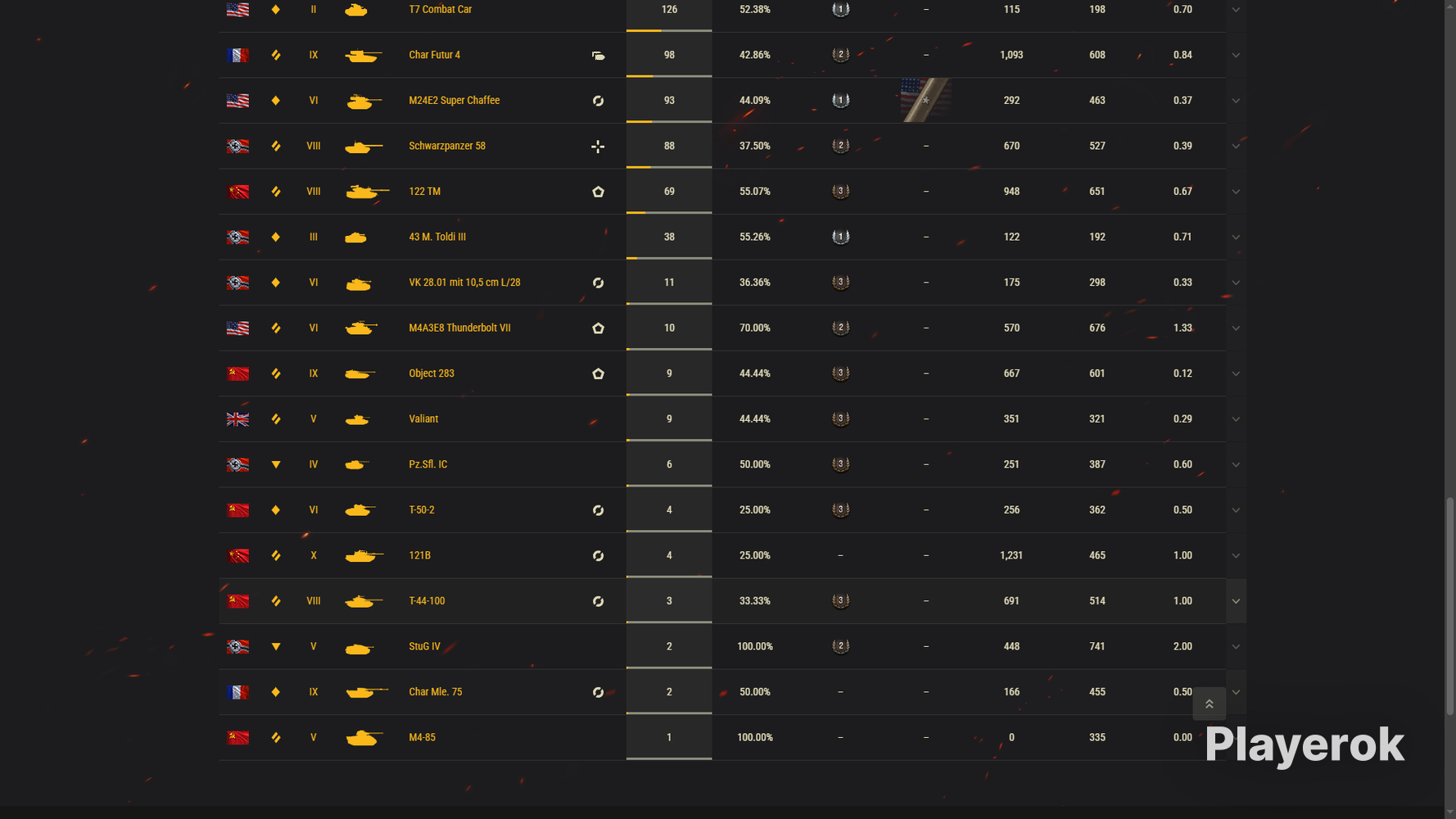Jump to top with the double-chevron button
The width and height of the screenshot is (1456, 819).
click(x=1209, y=704)
